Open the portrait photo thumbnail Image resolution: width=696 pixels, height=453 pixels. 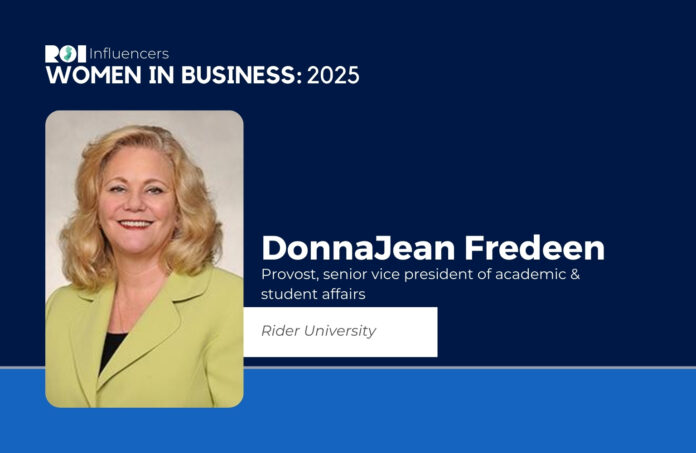pos(144,258)
